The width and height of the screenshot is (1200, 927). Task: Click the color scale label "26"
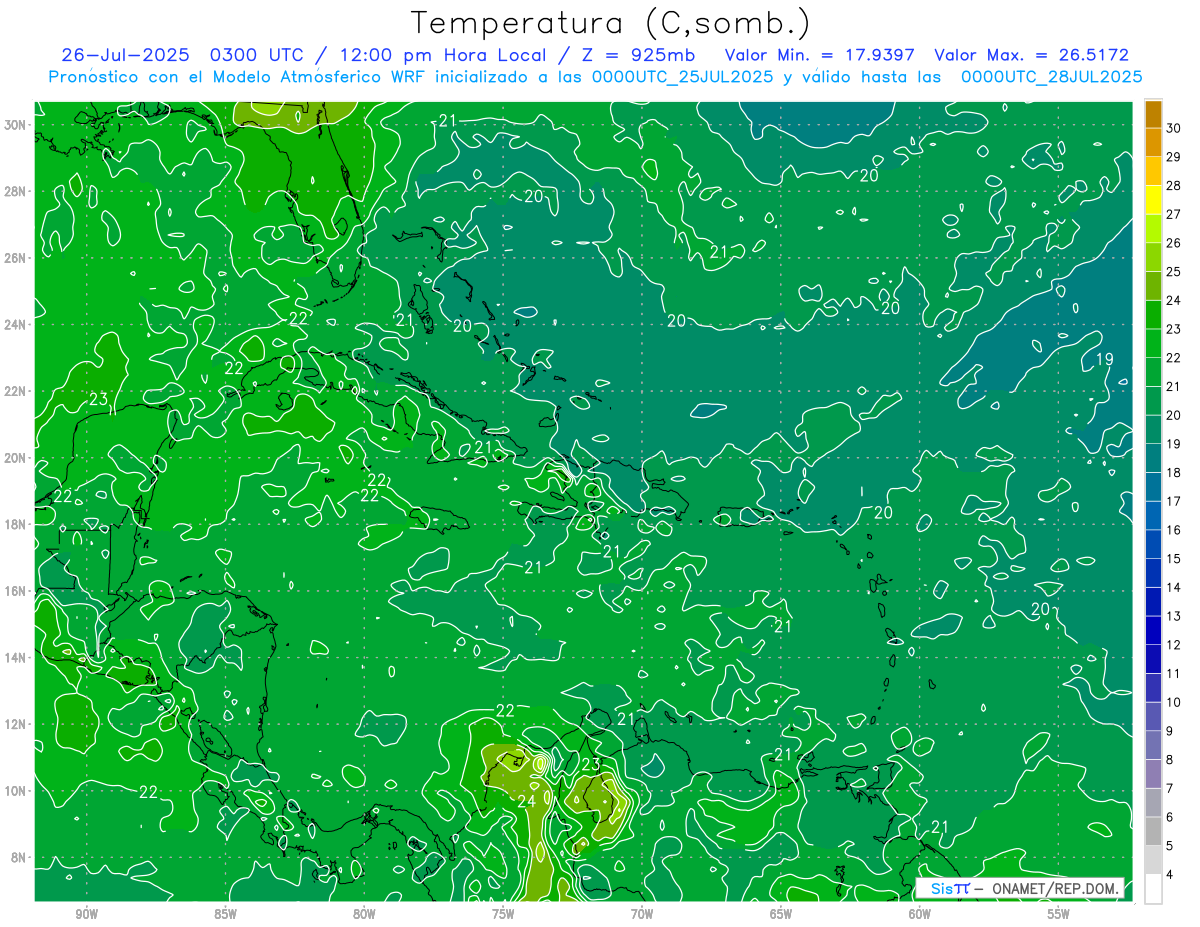(x=1174, y=243)
